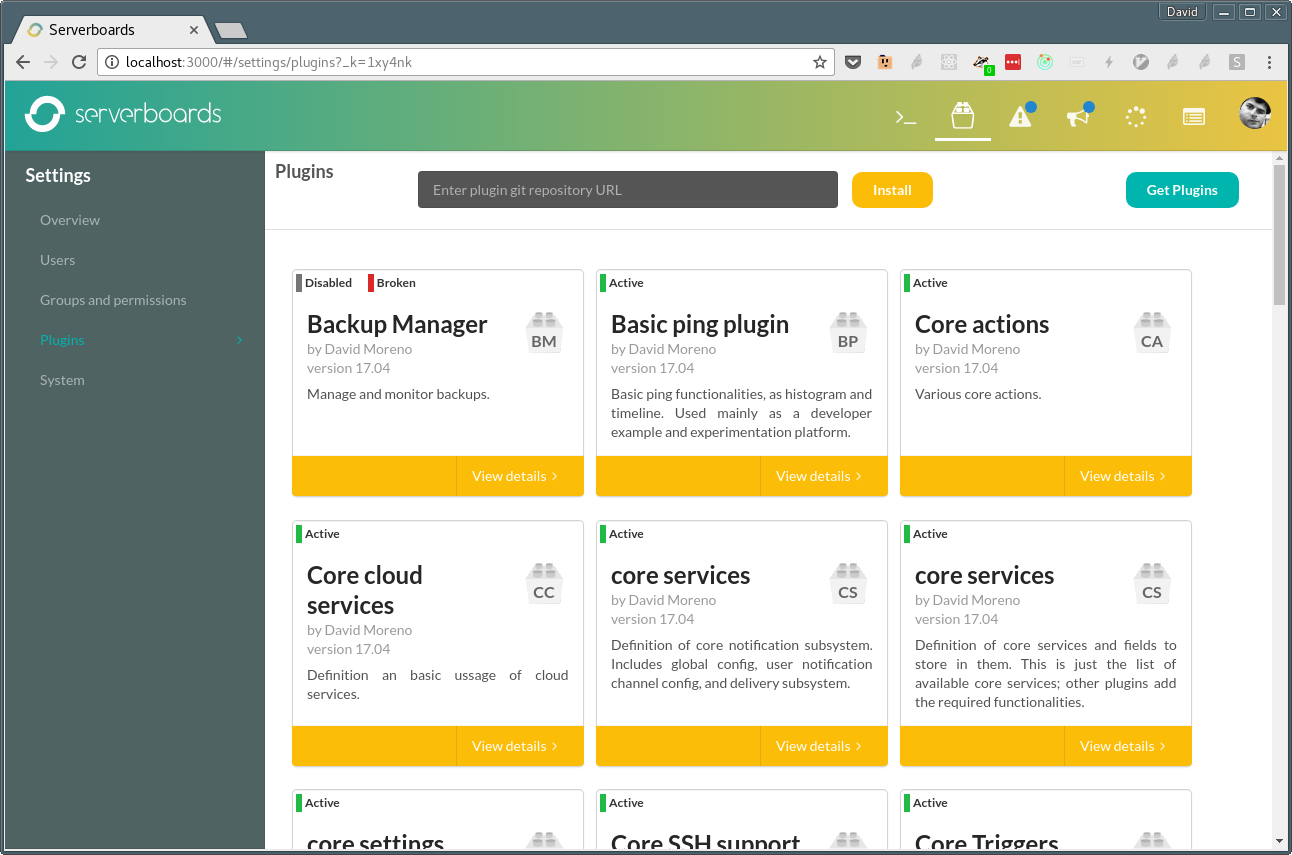
Task: Click the Basic ping plugin title
Action: [700, 324]
